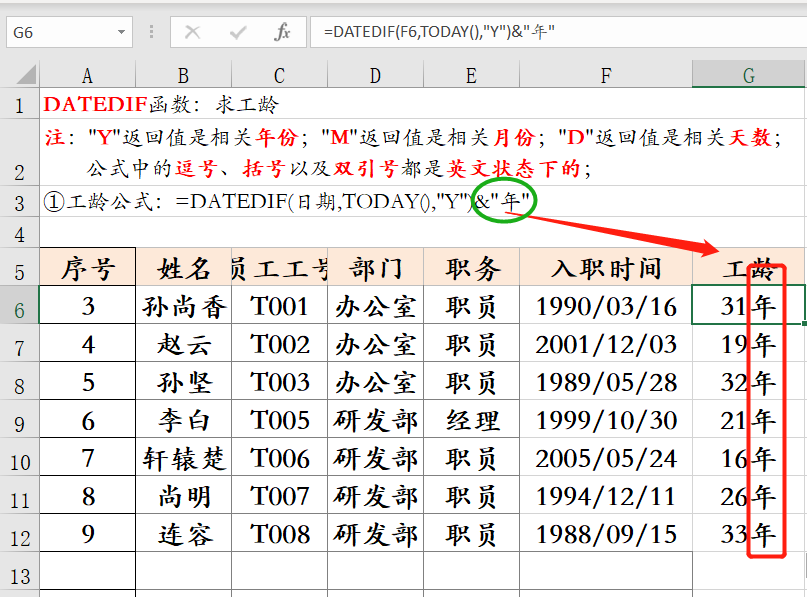
Task: Select column F header
Action: 606,76
